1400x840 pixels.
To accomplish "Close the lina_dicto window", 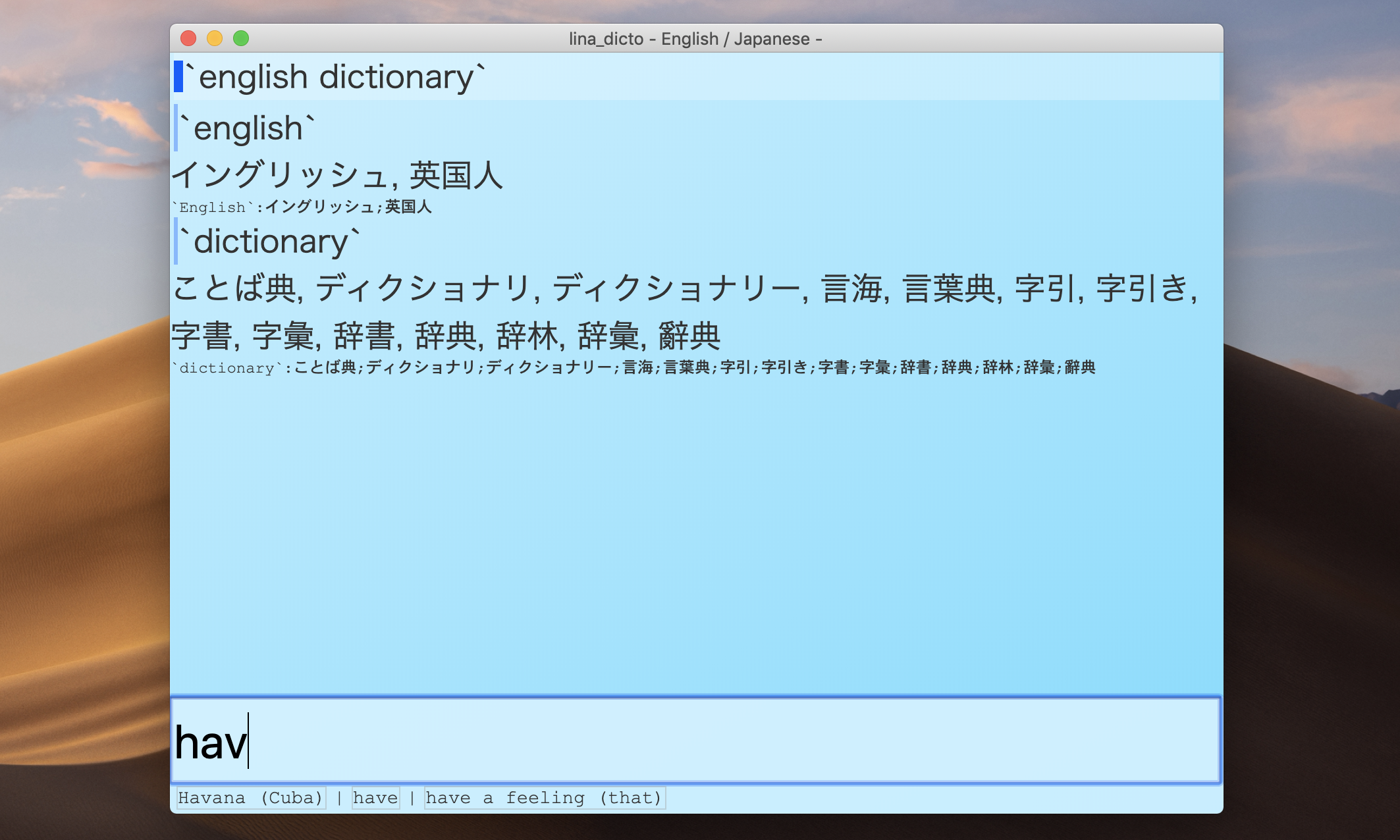I will [188, 38].
